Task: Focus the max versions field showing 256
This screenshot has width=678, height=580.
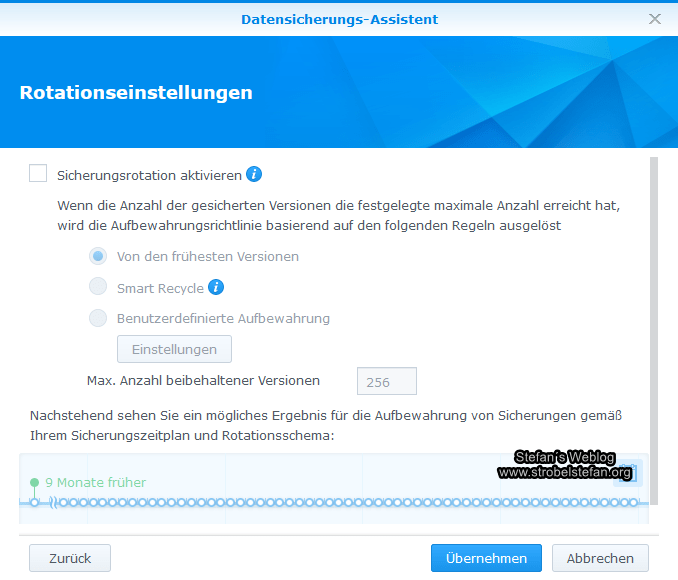Action: tap(387, 381)
